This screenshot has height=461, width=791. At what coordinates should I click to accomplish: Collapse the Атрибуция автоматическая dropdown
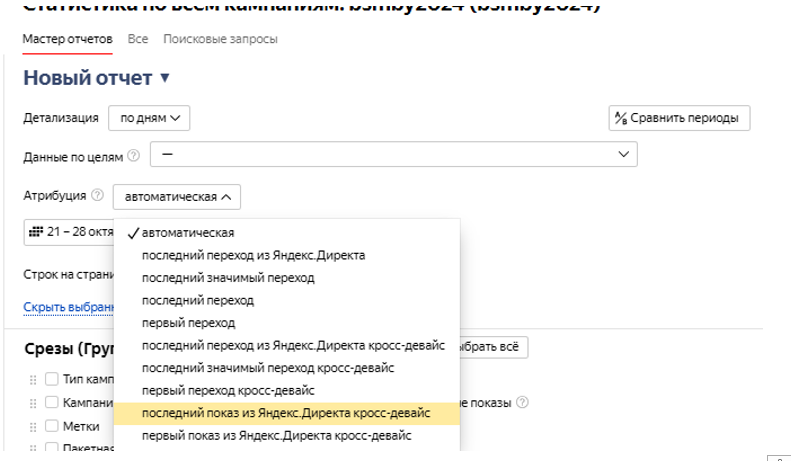click(x=176, y=196)
